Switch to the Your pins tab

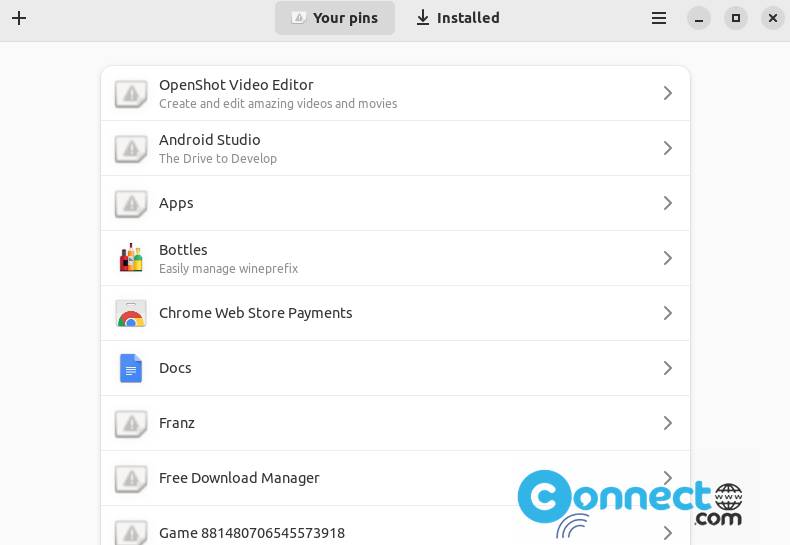coord(335,18)
